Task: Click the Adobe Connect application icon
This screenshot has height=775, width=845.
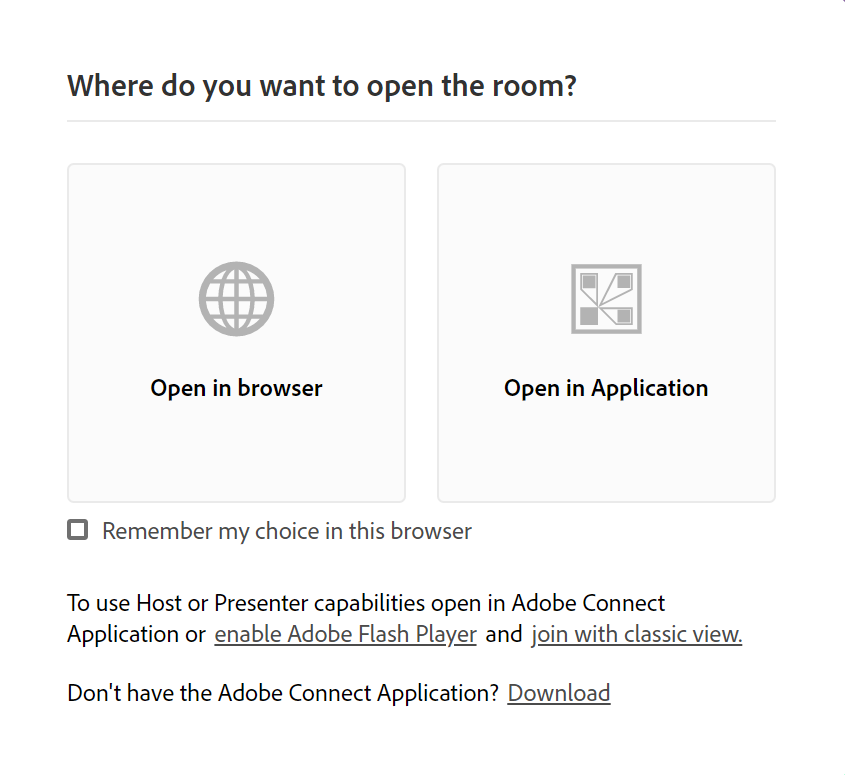Action: pyautogui.click(x=606, y=299)
